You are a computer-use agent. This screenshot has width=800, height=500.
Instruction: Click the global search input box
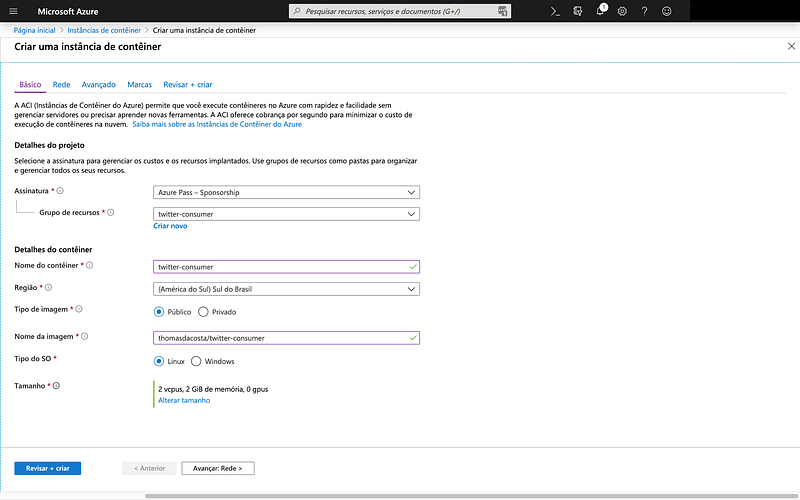399,11
